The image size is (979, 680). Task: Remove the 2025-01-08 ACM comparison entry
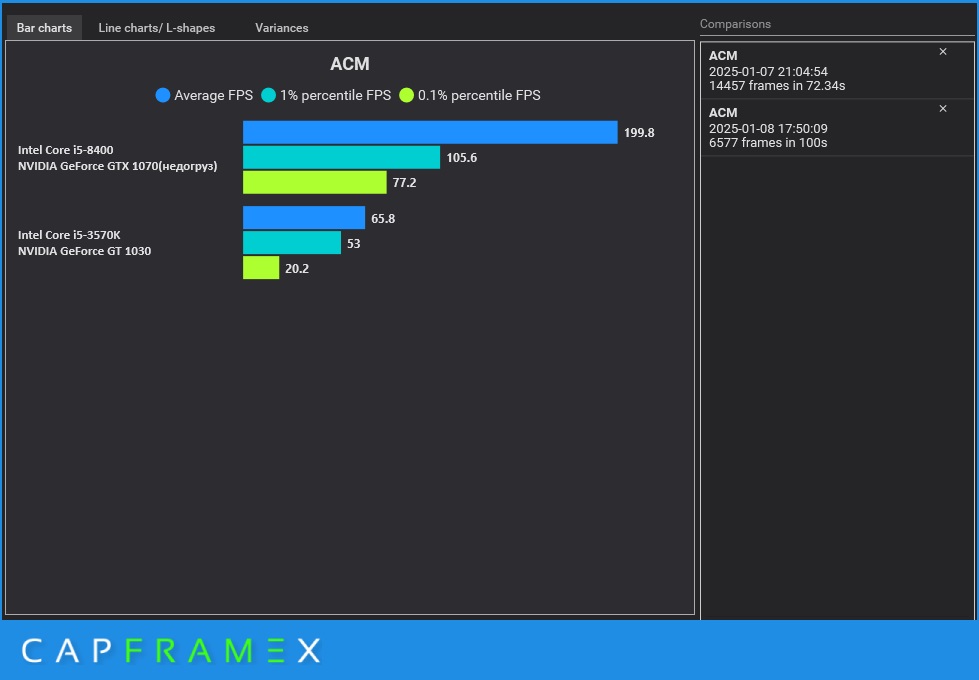943,109
